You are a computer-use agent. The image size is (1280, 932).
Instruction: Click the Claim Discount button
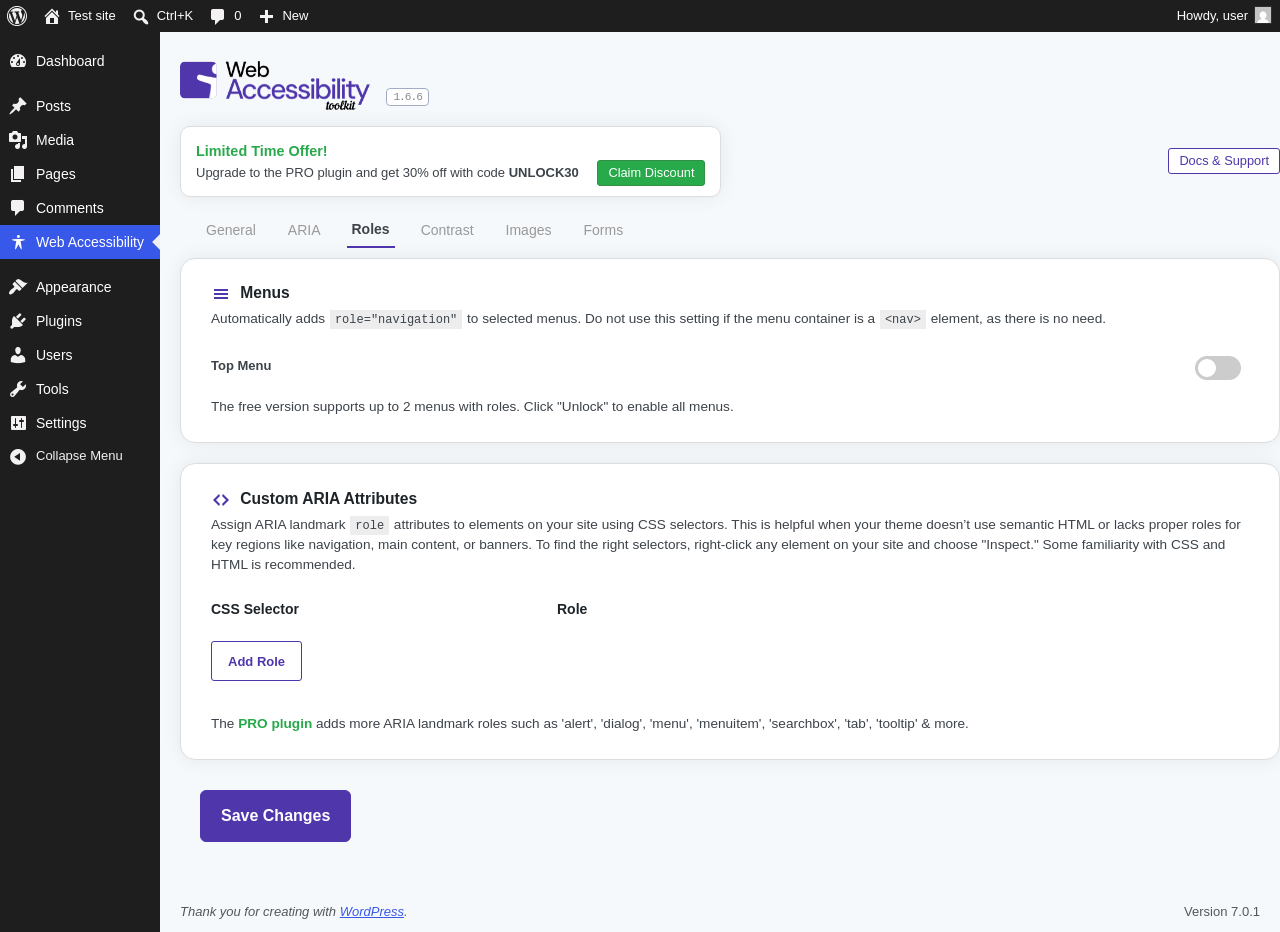tap(651, 173)
